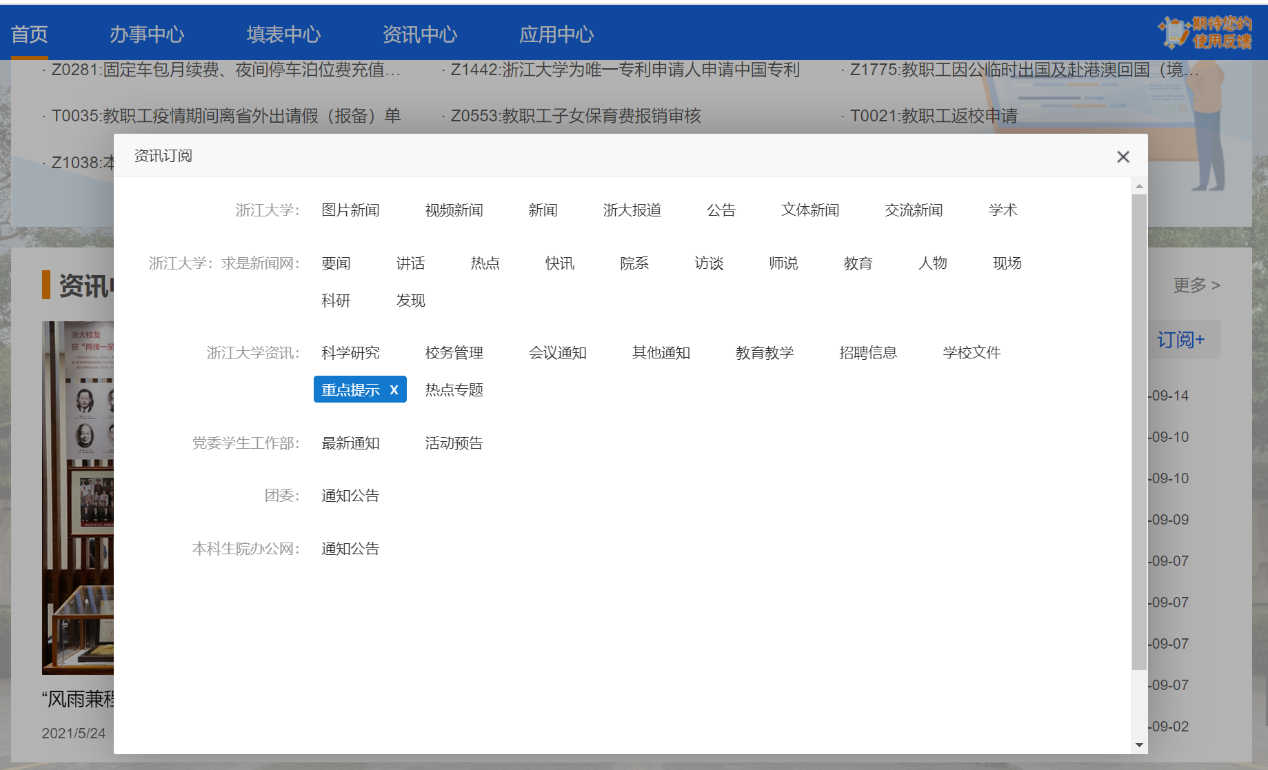Toggle 要闻 subscription
This screenshot has height=770, width=1268.
point(336,263)
